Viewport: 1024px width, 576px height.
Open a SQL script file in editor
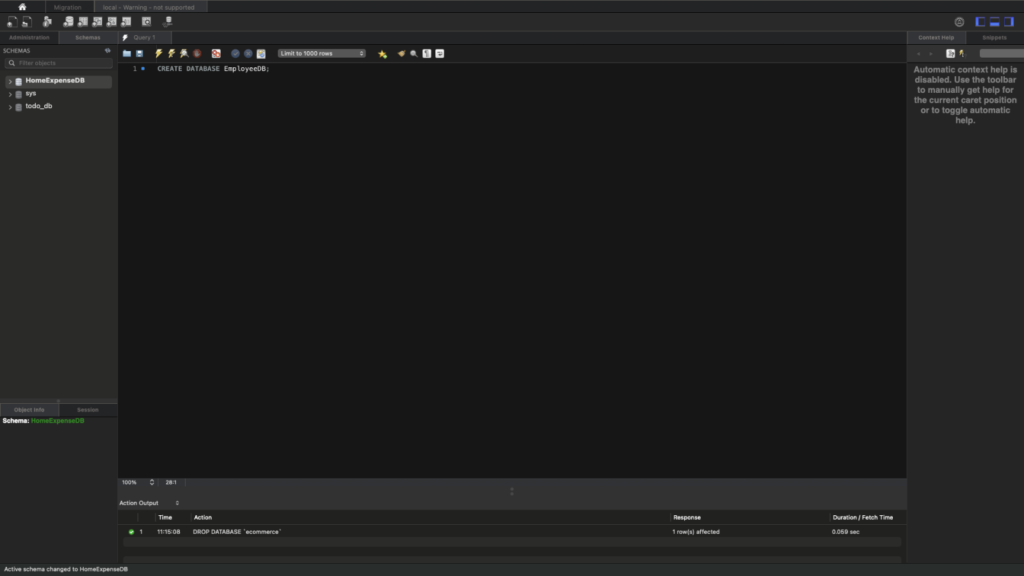127,53
